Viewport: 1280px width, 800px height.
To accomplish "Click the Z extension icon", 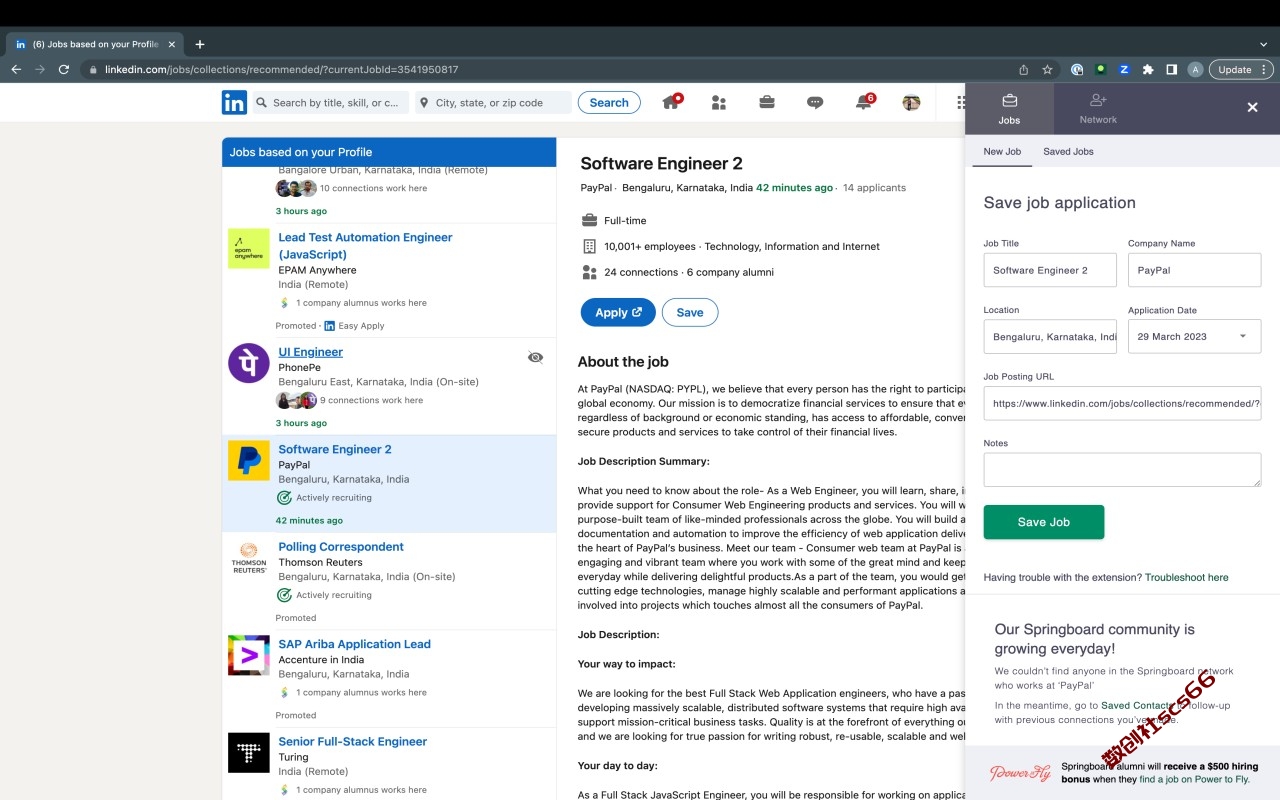I will pyautogui.click(x=1124, y=70).
